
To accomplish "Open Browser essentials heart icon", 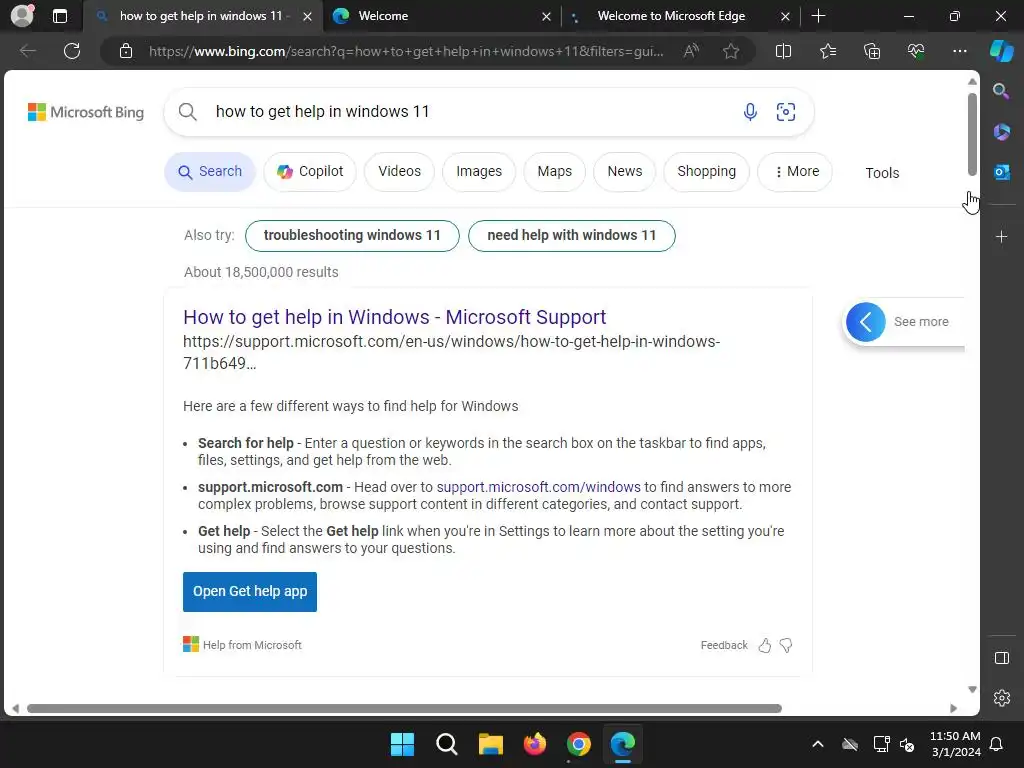I will point(916,51).
